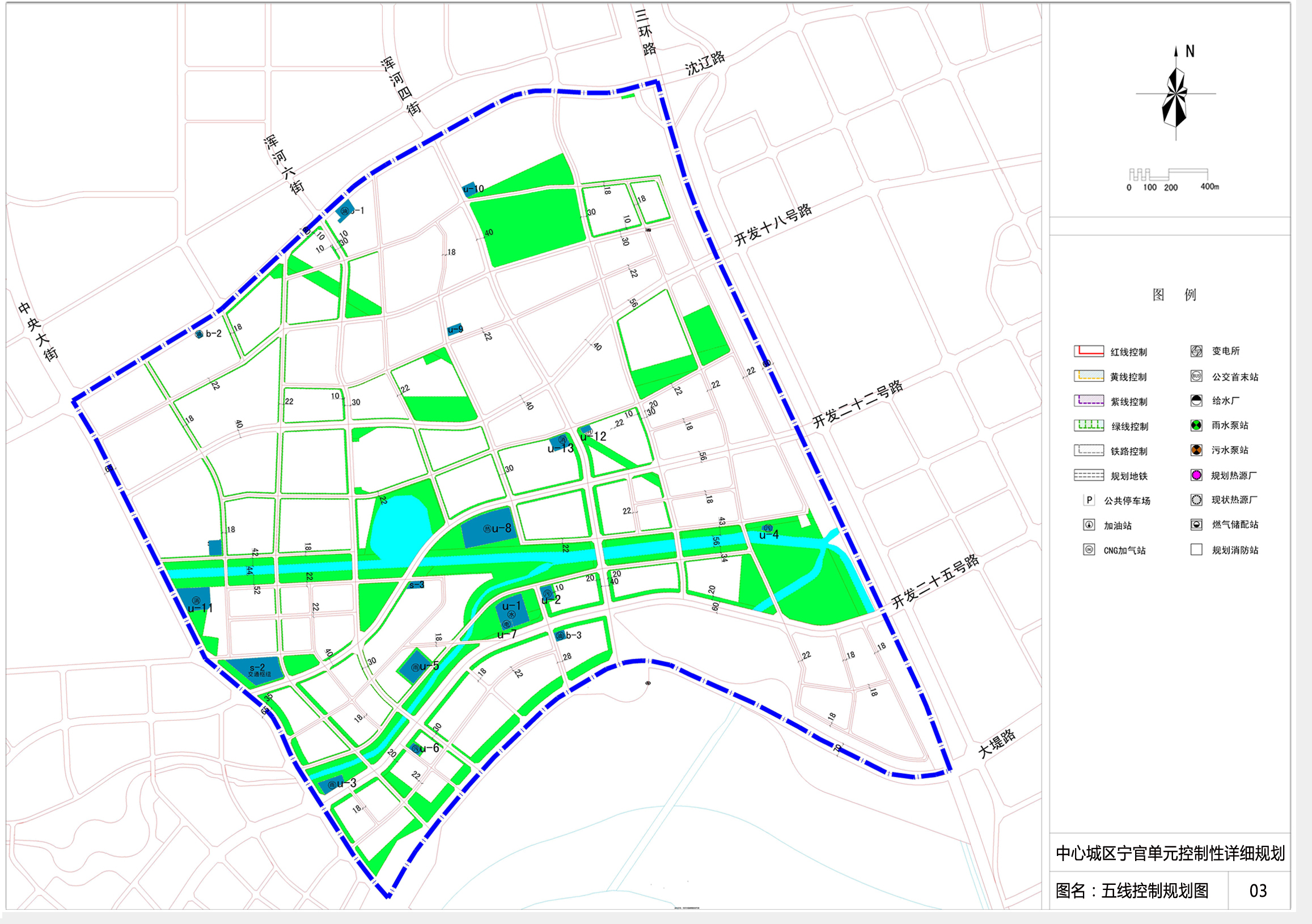This screenshot has height=924, width=1312.
Task: Click the 燃气储配站 legend icon
Action: [x=1196, y=524]
